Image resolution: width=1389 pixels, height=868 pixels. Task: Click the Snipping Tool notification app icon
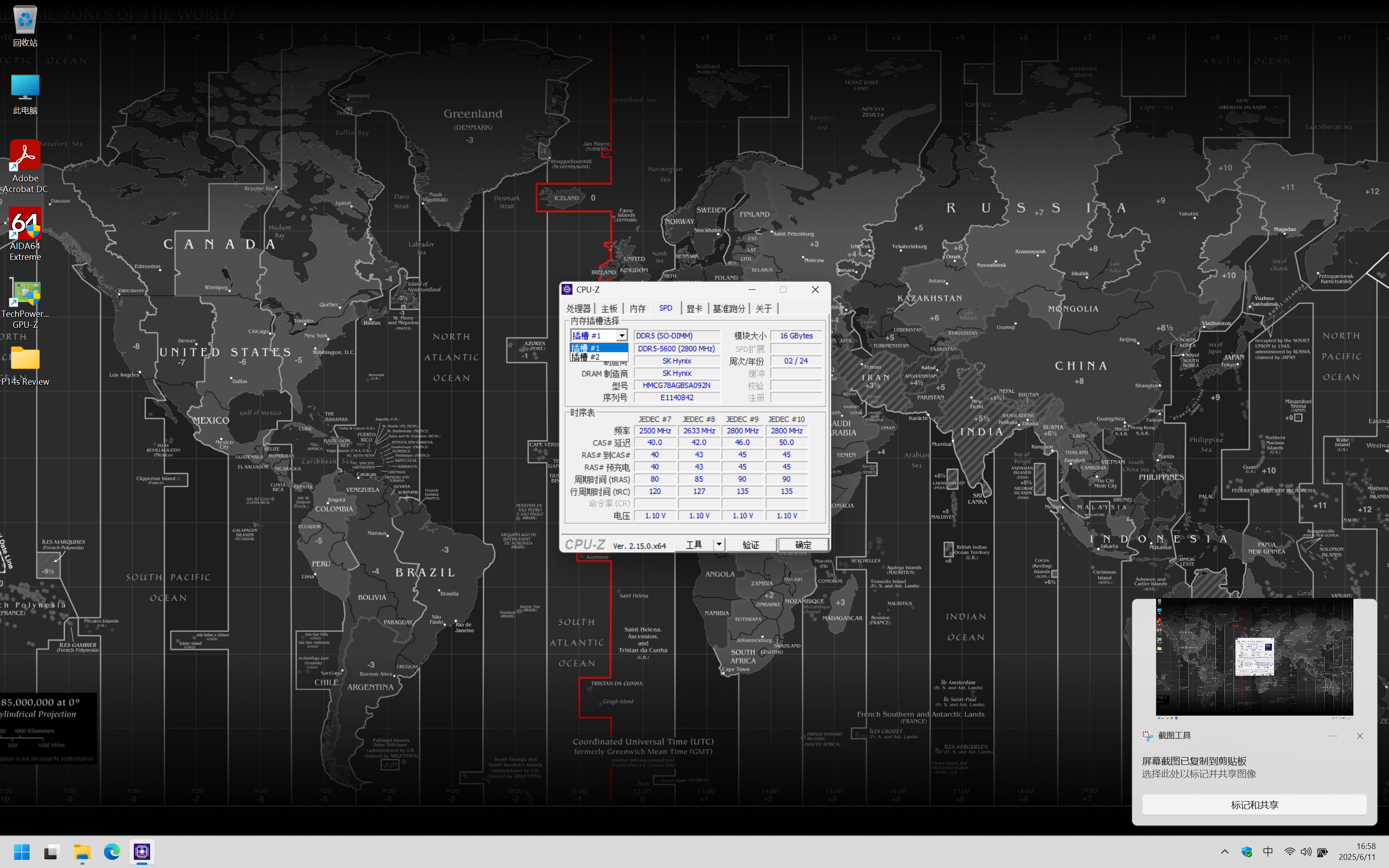click(x=1148, y=736)
